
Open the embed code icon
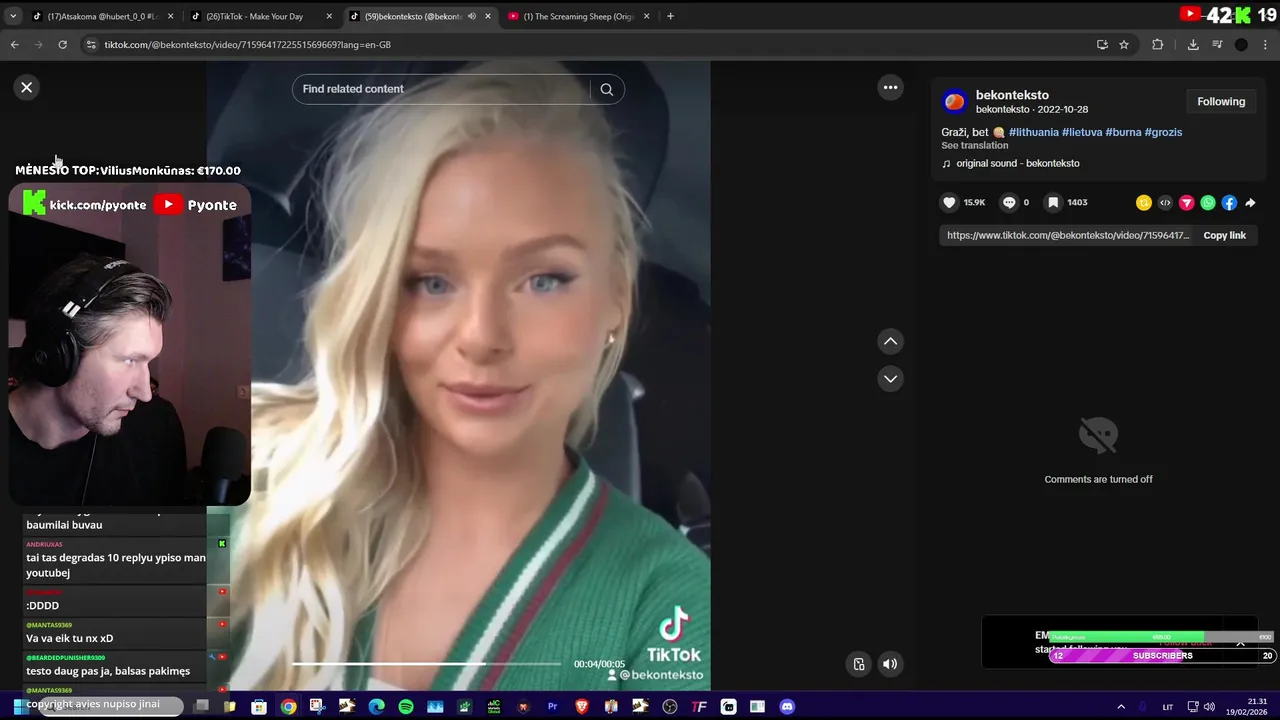[1165, 203]
